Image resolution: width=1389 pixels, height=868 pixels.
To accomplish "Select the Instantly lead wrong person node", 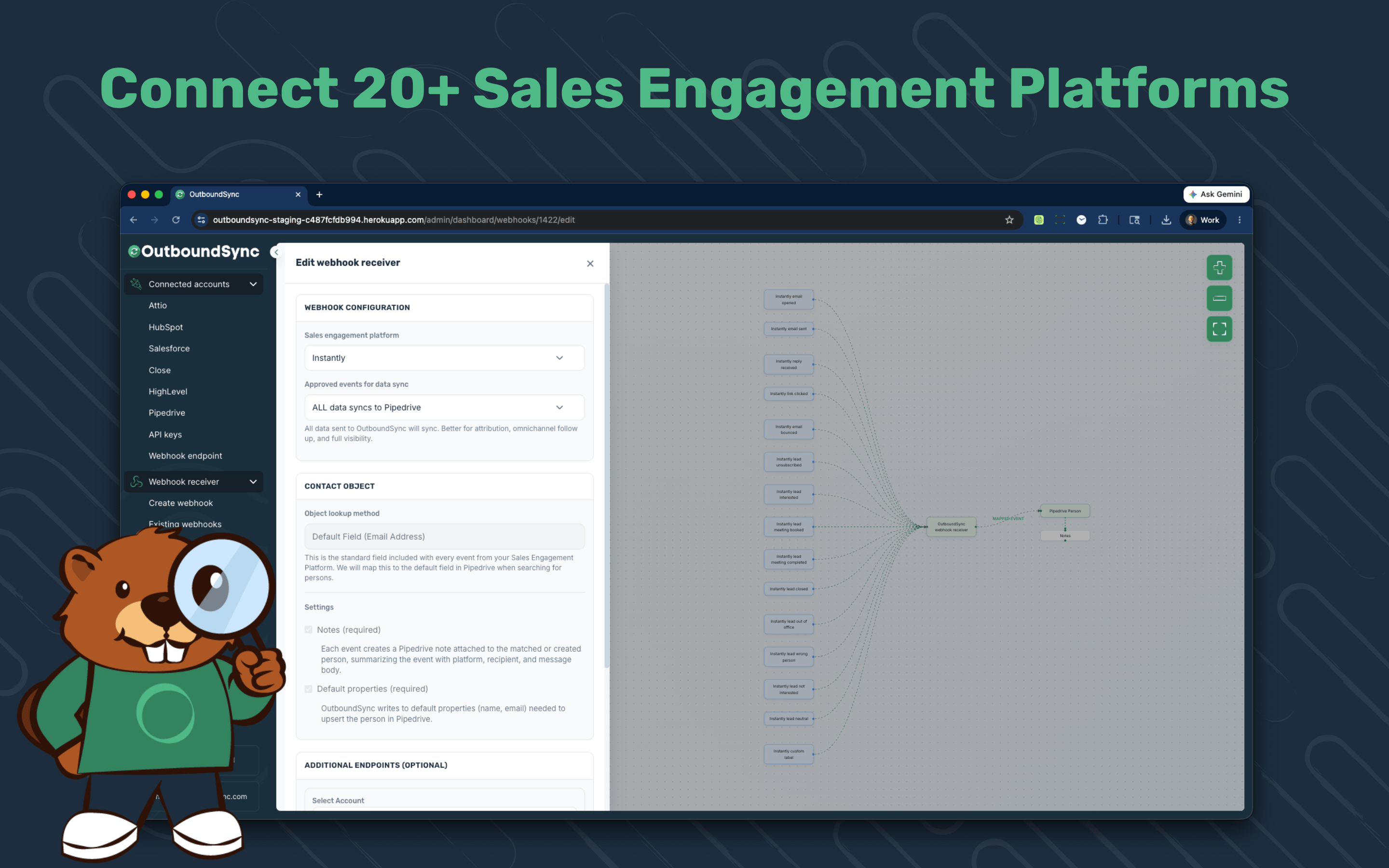I will (789, 657).
